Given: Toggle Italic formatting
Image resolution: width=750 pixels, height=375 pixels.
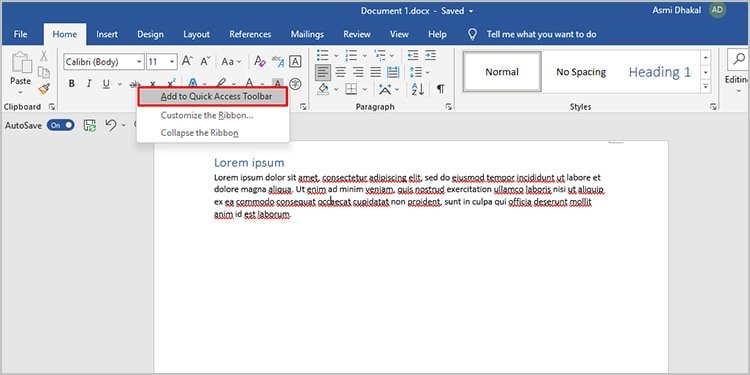Looking at the screenshot, I should pos(88,84).
